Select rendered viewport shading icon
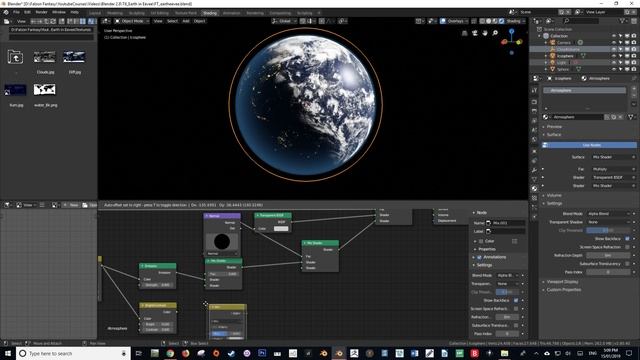 [x=502, y=21]
